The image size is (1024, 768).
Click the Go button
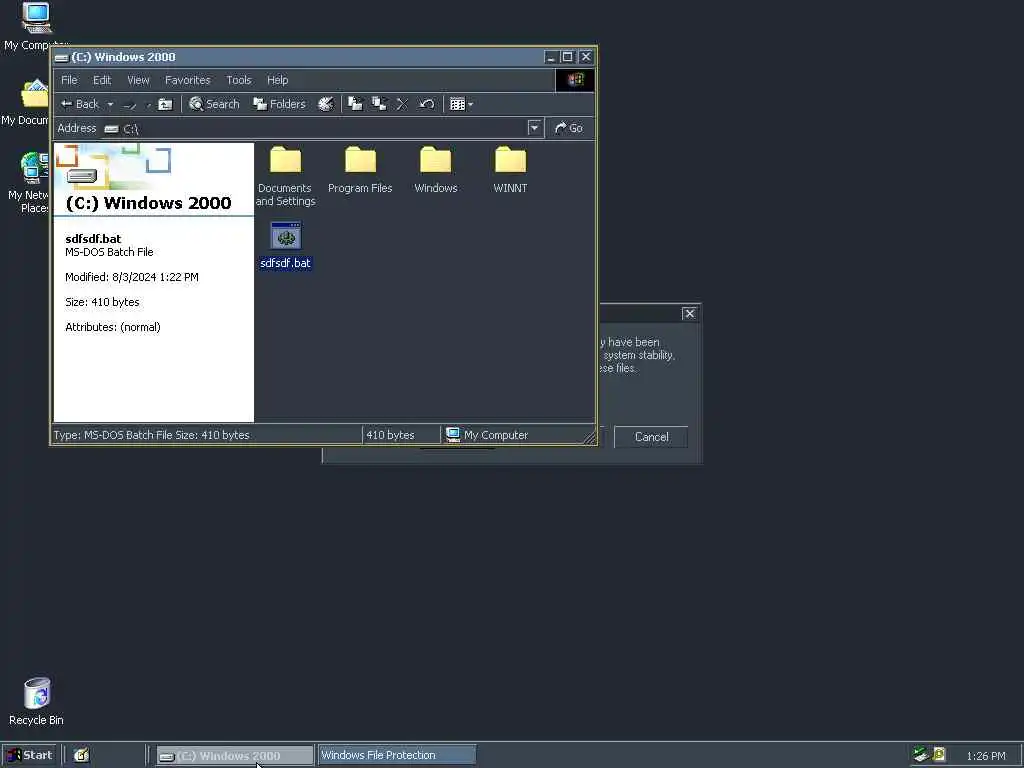(569, 128)
